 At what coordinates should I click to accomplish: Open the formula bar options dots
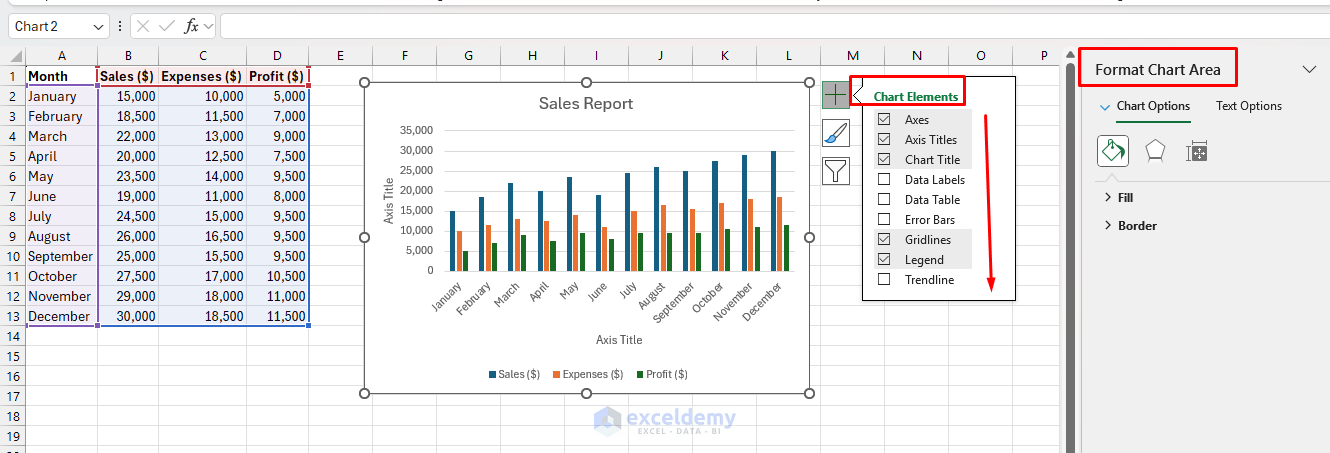120,26
